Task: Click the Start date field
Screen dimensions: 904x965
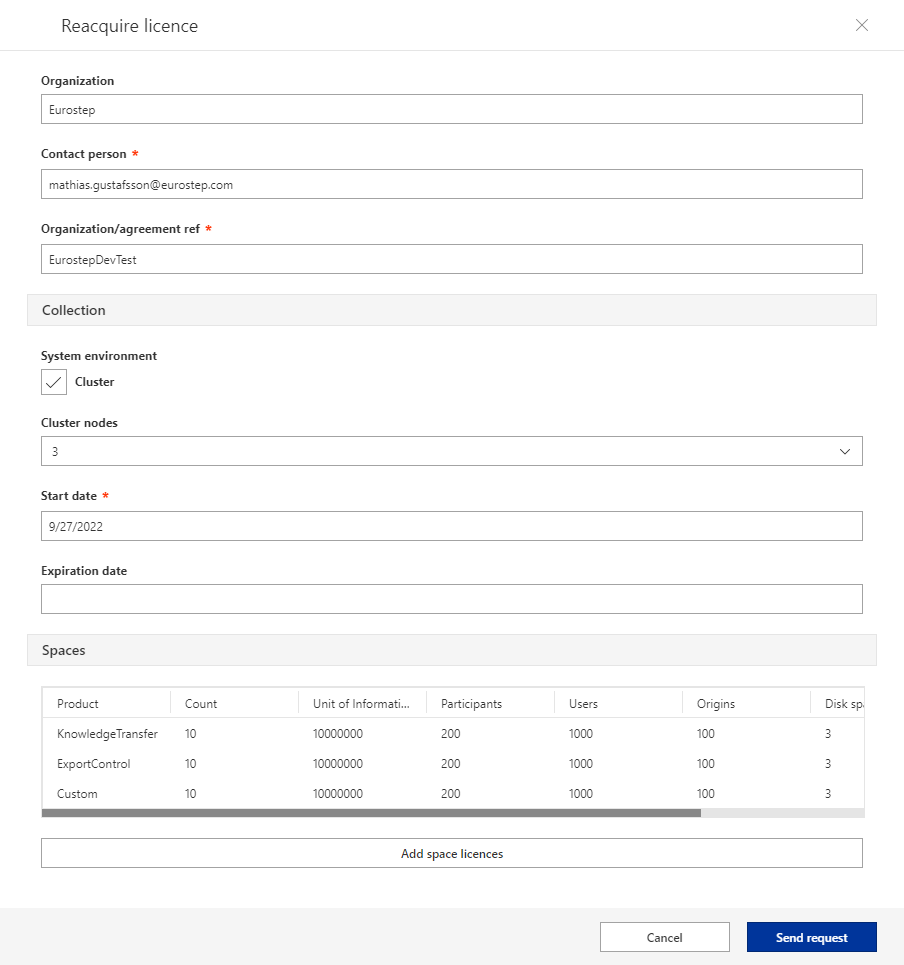Action: [x=451, y=526]
